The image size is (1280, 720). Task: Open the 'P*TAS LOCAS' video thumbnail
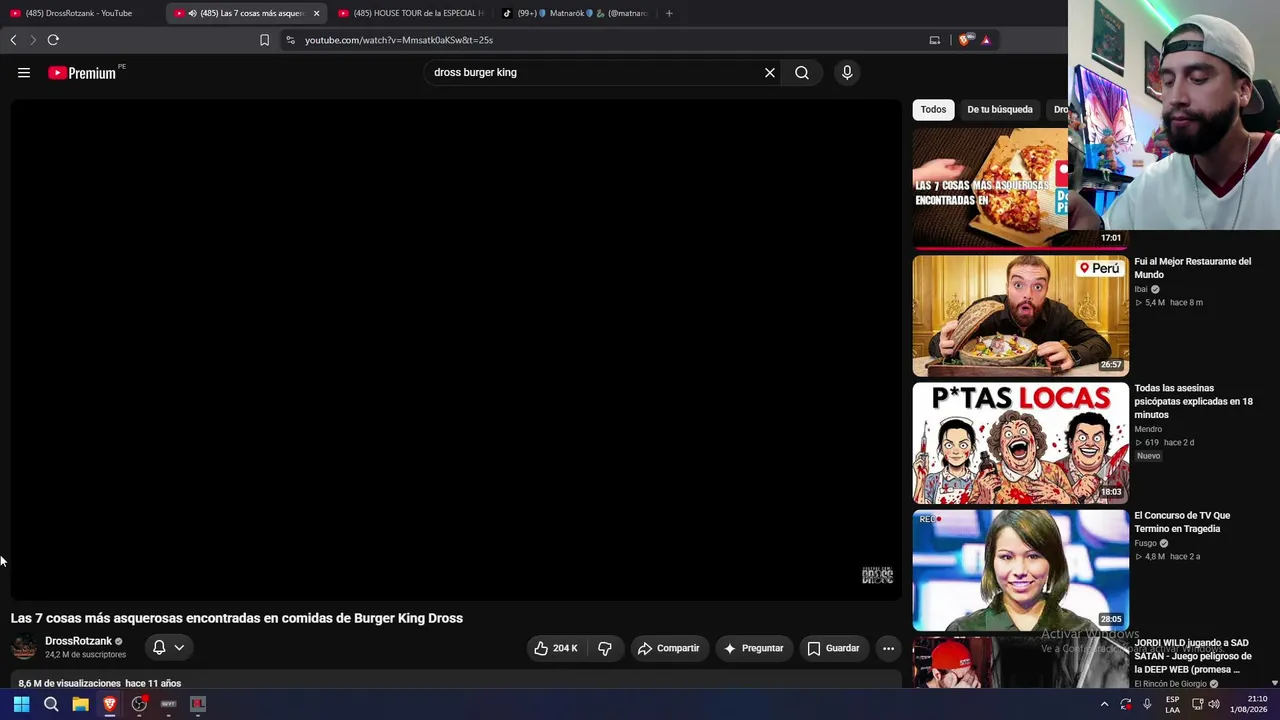click(1021, 443)
